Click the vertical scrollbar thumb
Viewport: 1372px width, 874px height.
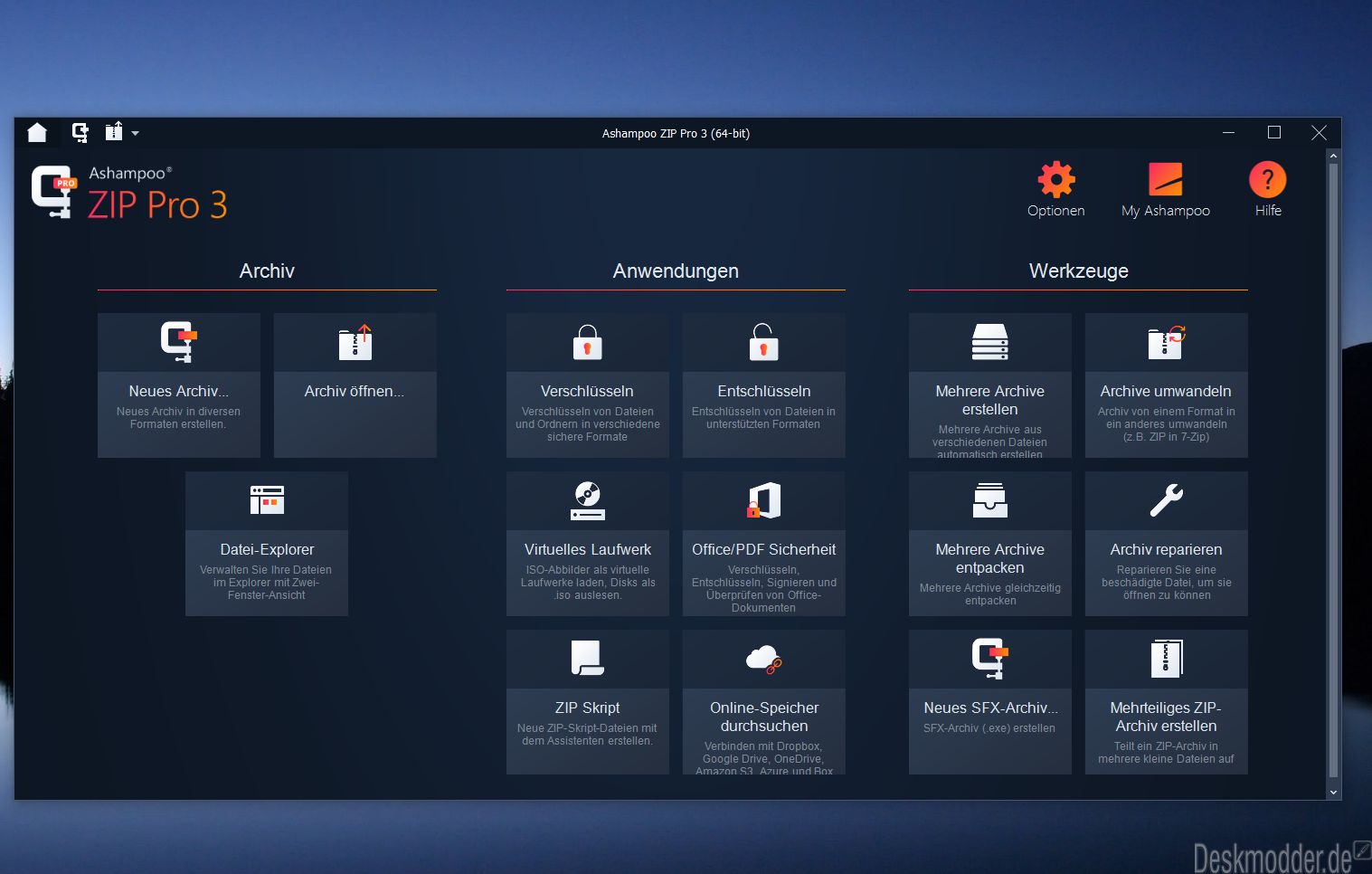[1333, 470]
